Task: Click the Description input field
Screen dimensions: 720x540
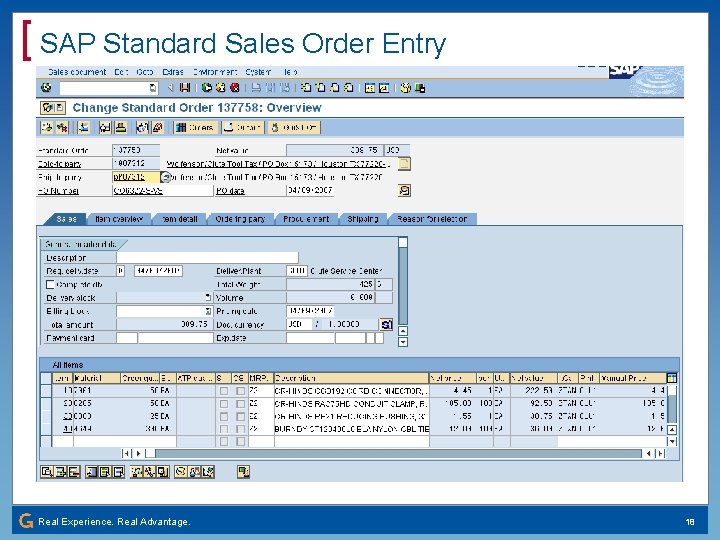Action: 208,258
